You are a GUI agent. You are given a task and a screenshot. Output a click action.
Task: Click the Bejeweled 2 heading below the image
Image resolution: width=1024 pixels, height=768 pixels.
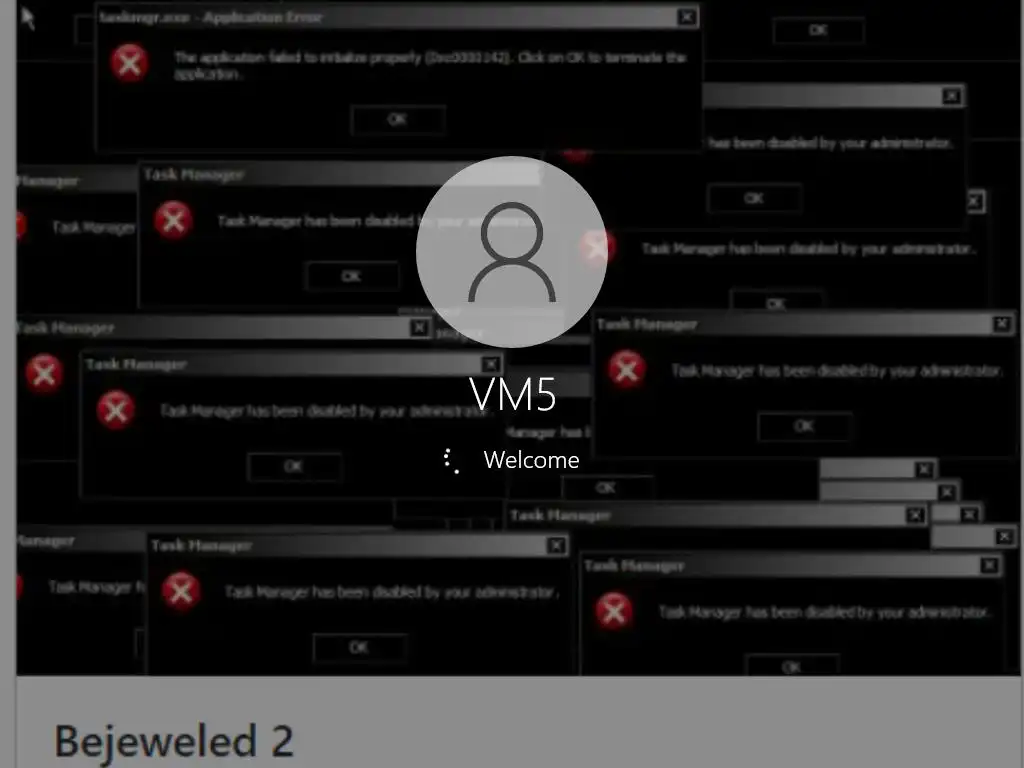coord(174,741)
